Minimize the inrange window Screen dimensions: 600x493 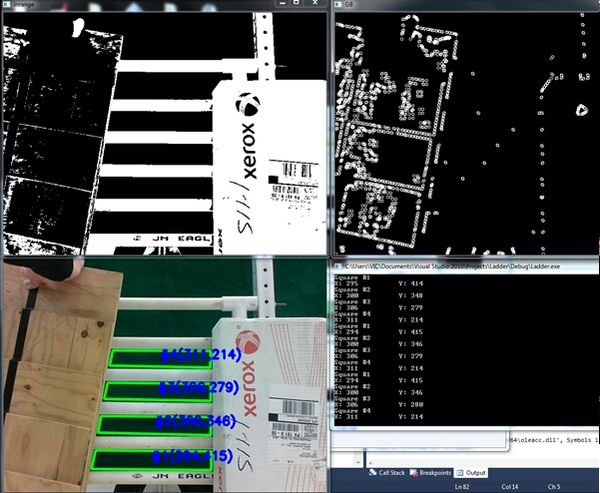coord(282,3)
